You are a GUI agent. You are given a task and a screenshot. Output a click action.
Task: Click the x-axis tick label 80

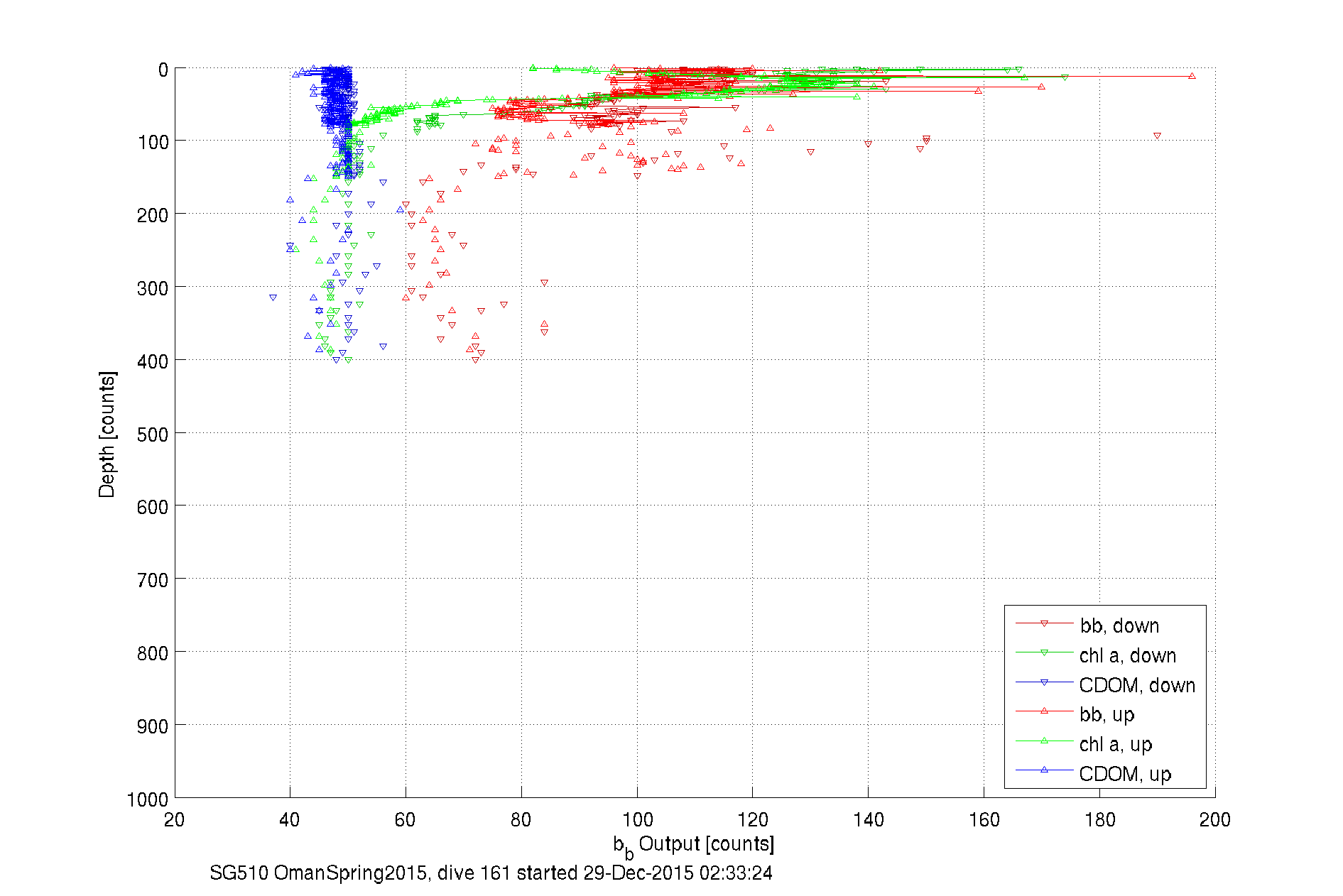click(x=521, y=820)
